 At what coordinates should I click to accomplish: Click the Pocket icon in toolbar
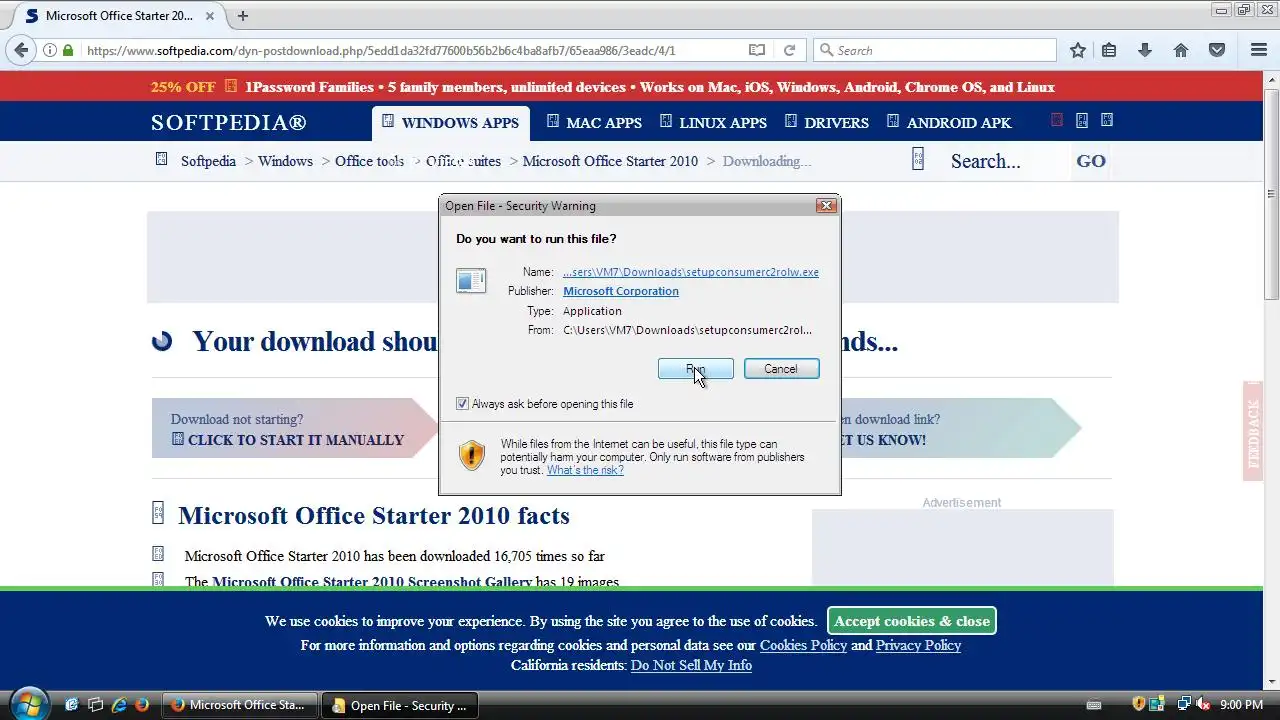[1217, 50]
